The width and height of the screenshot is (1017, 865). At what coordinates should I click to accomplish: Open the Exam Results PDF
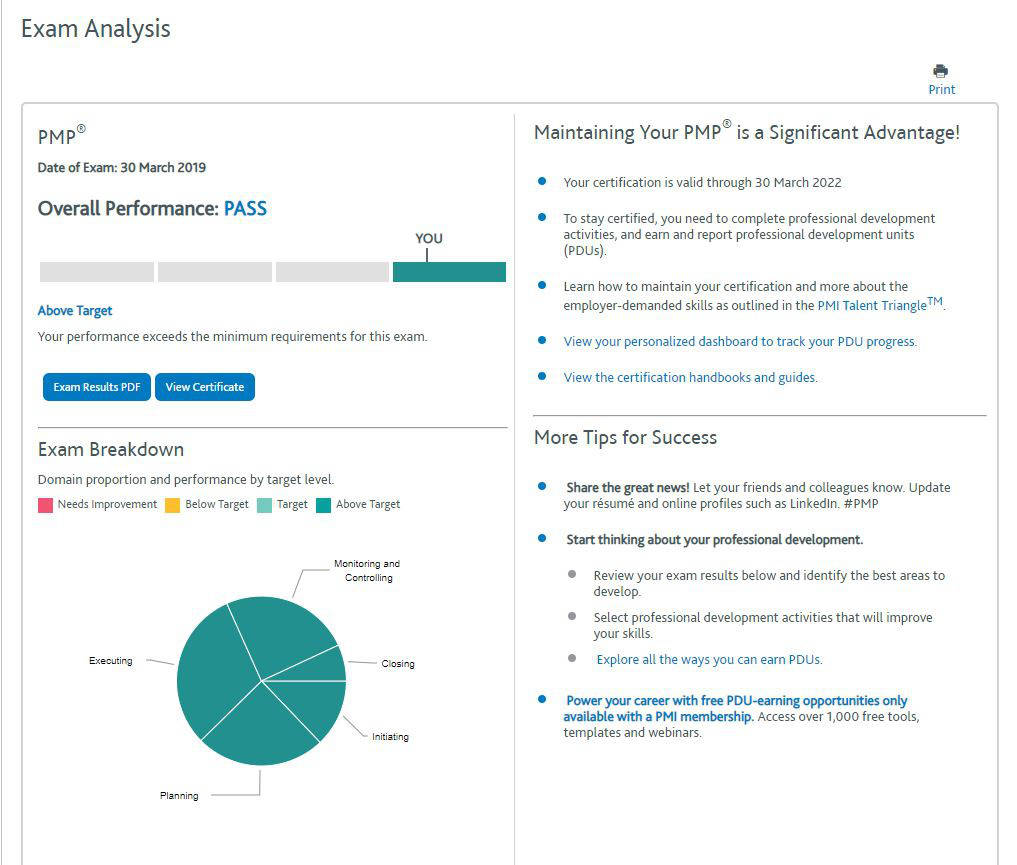[97, 387]
